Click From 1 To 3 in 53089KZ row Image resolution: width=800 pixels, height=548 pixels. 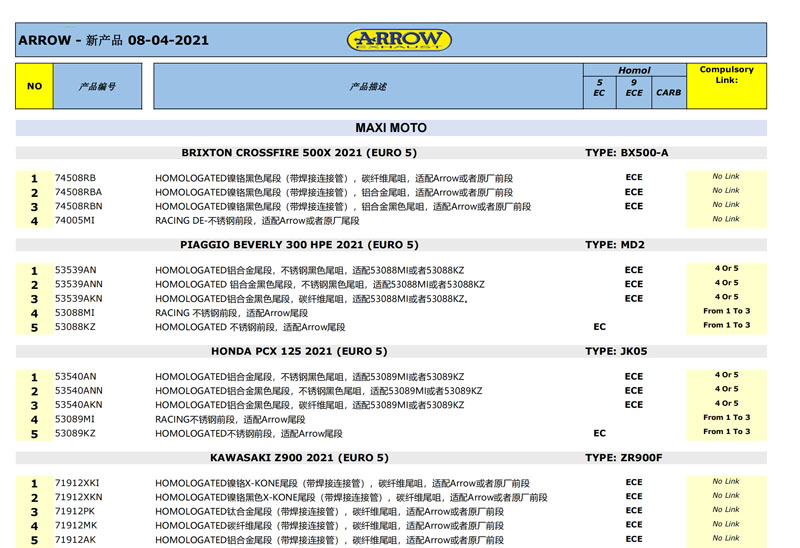click(x=727, y=431)
